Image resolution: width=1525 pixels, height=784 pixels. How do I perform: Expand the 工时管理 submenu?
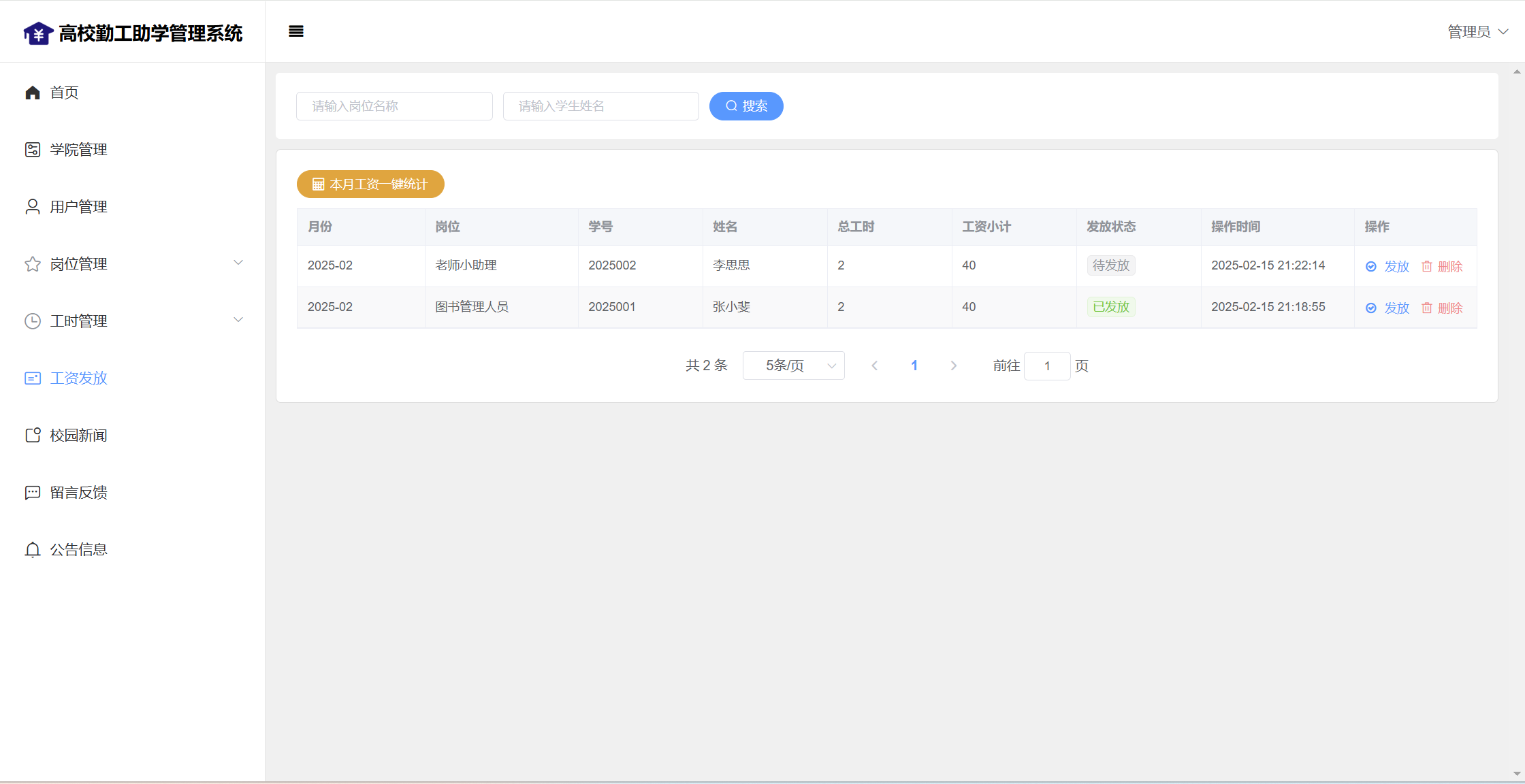pos(238,321)
